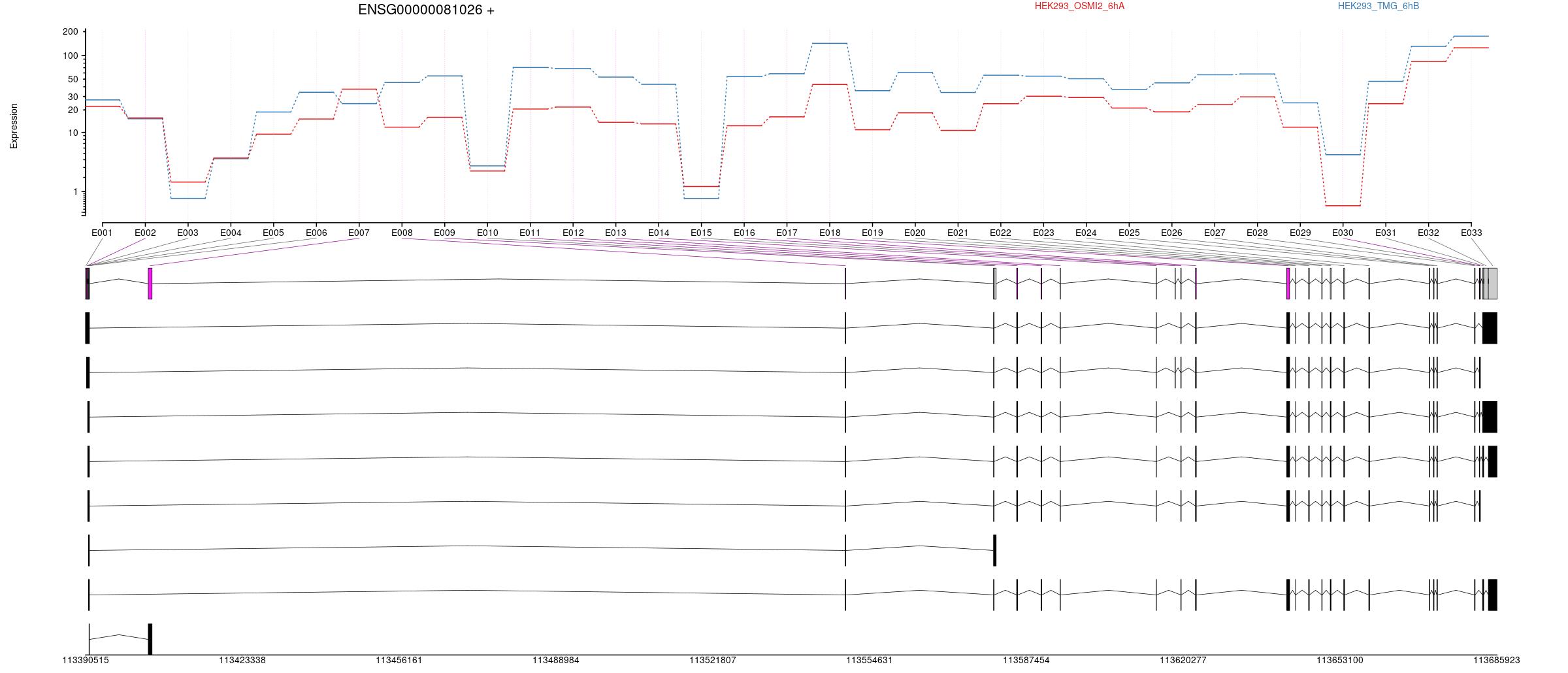Screen dimensions: 1568x673
Task: Click genomic coordinate 113488984
Action: 556,661
